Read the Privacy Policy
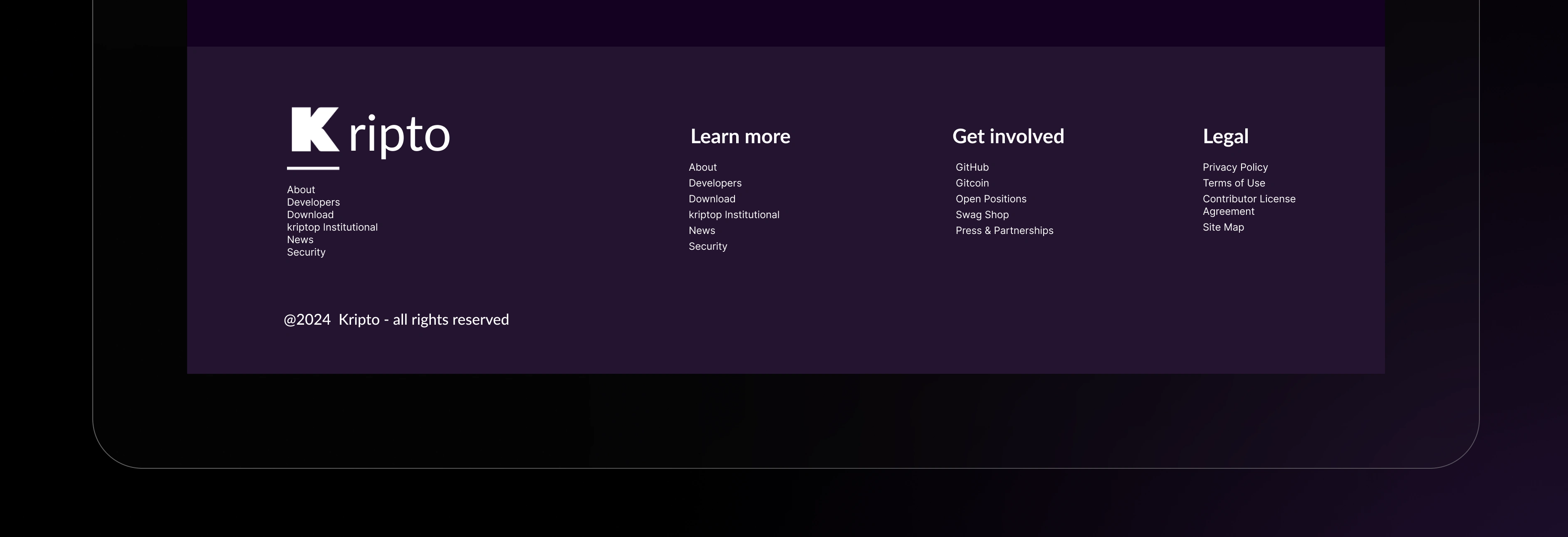 [x=1235, y=167]
